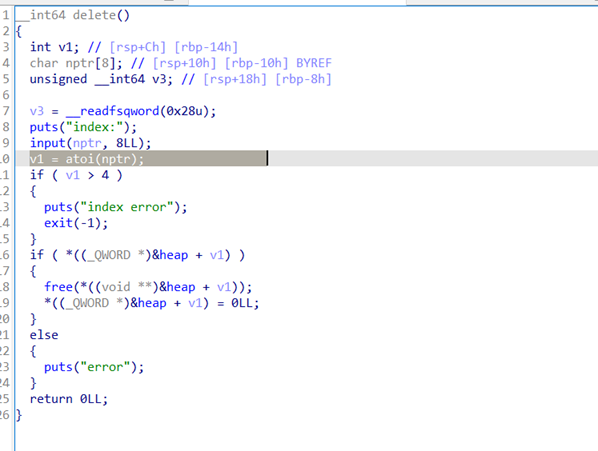The image size is (598, 451).
Task: Click the 'else' keyword
Action: point(44,335)
